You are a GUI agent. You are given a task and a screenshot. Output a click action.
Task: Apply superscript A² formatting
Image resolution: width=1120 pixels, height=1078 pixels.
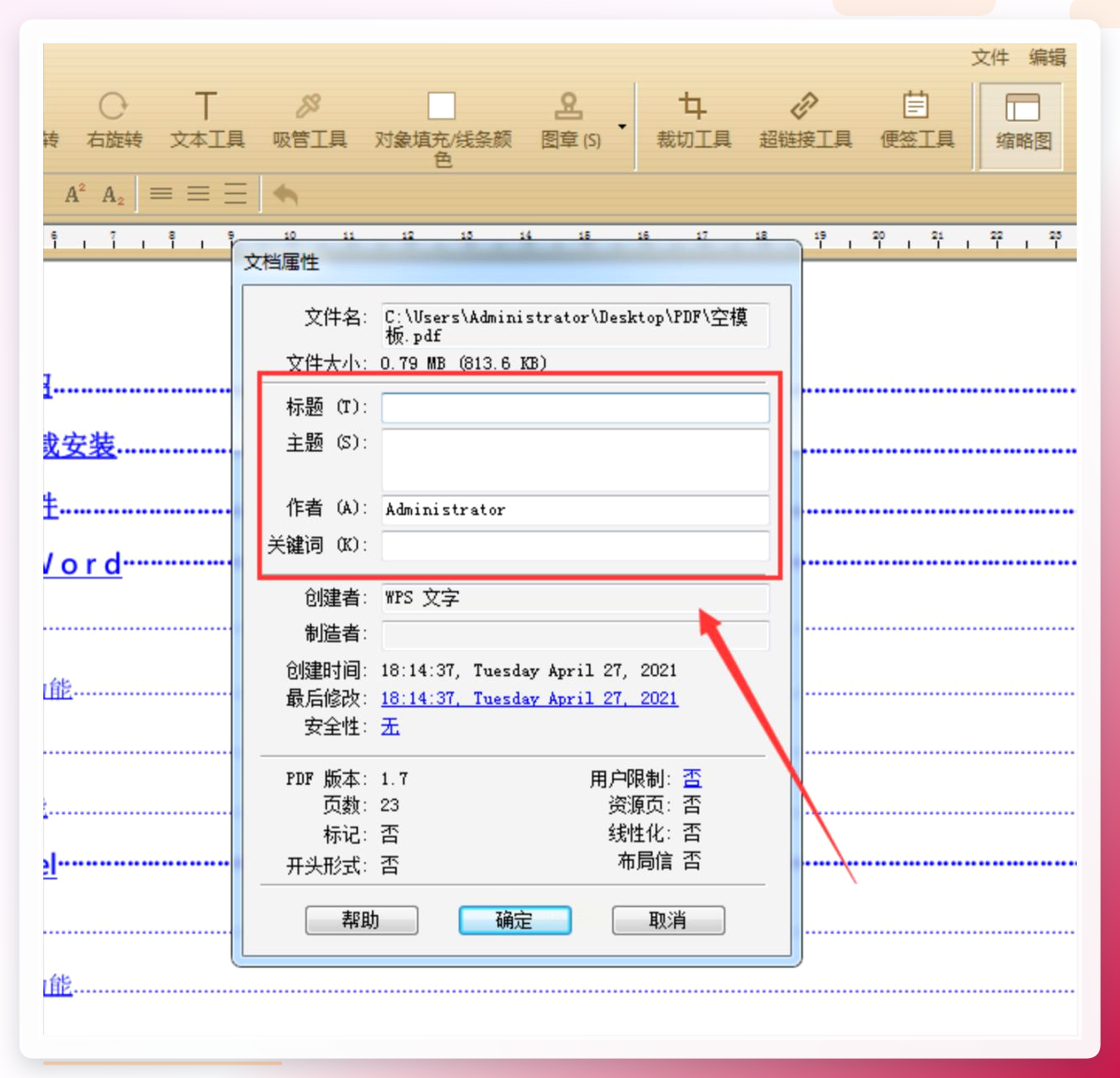(x=75, y=195)
